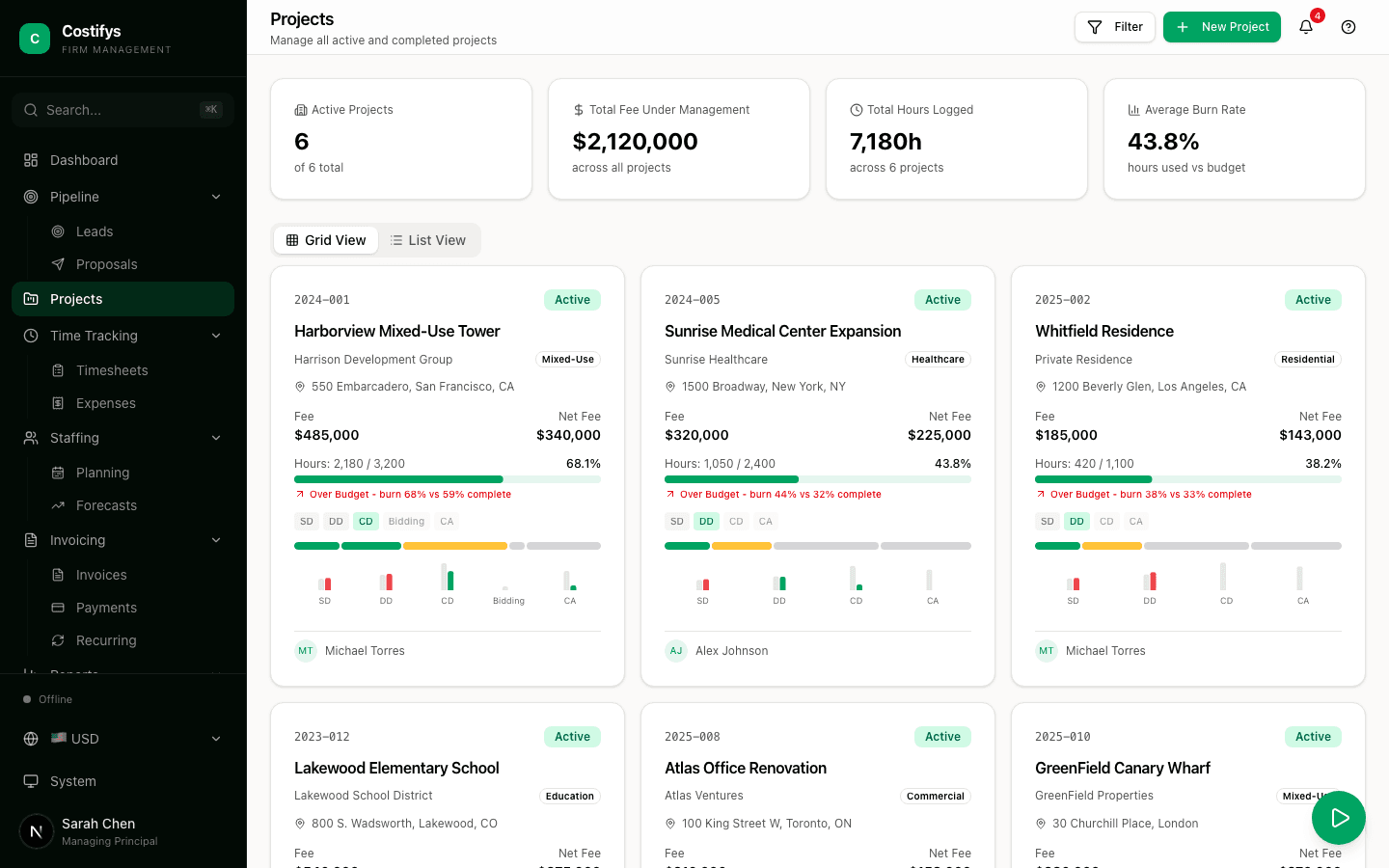Open the Filter options

coord(1115,27)
